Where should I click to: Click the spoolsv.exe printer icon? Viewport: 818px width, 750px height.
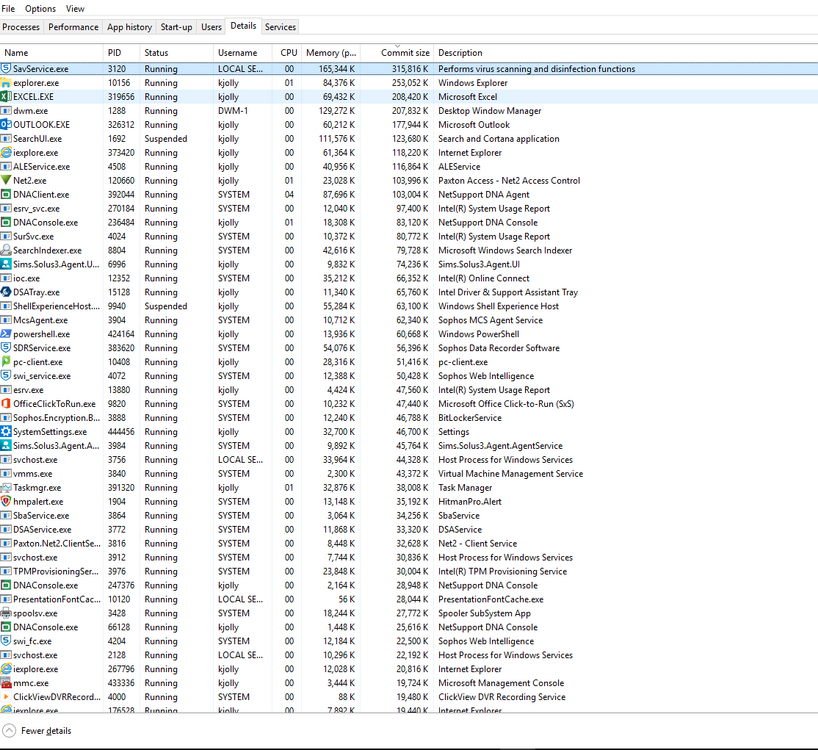coord(6,613)
